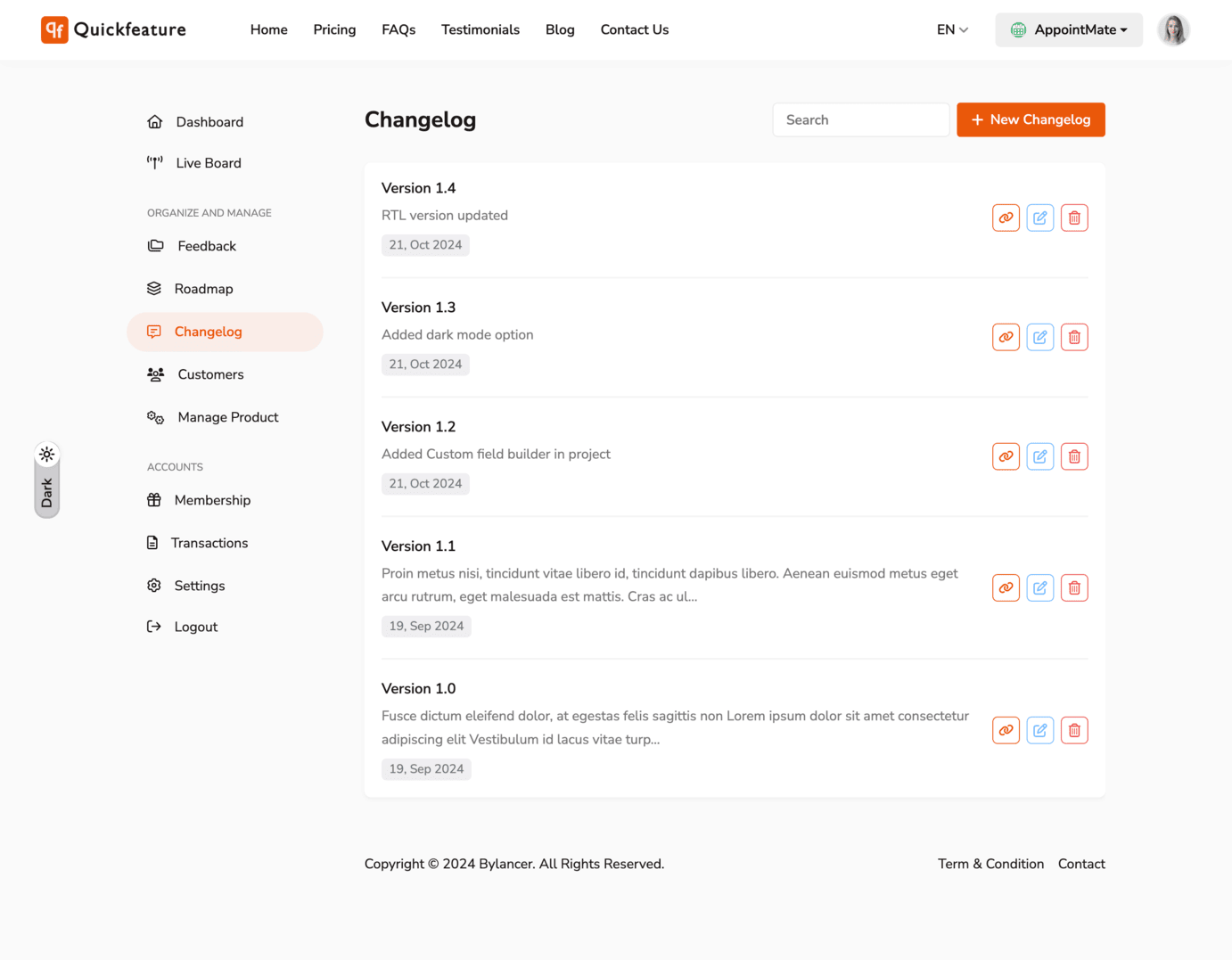Delete the Version 1.3 changelog entry
Screen dimensions: 1232x960
click(1074, 337)
